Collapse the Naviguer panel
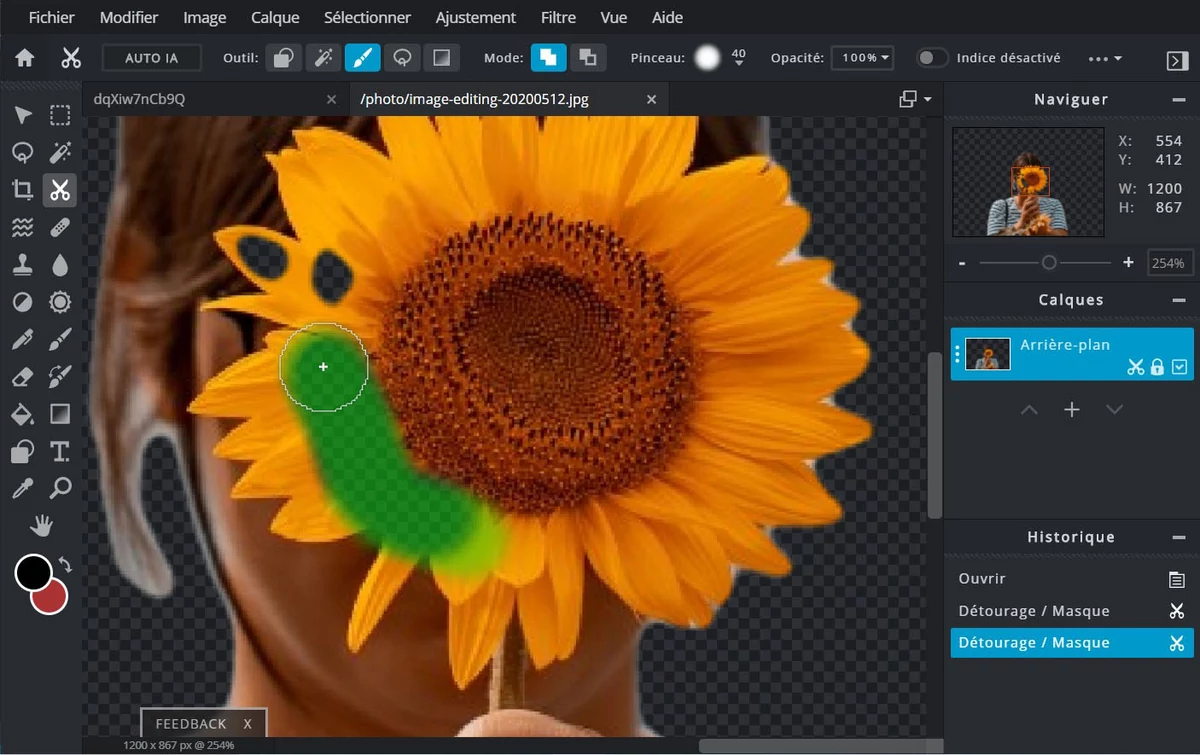1200x755 pixels. 1179,100
